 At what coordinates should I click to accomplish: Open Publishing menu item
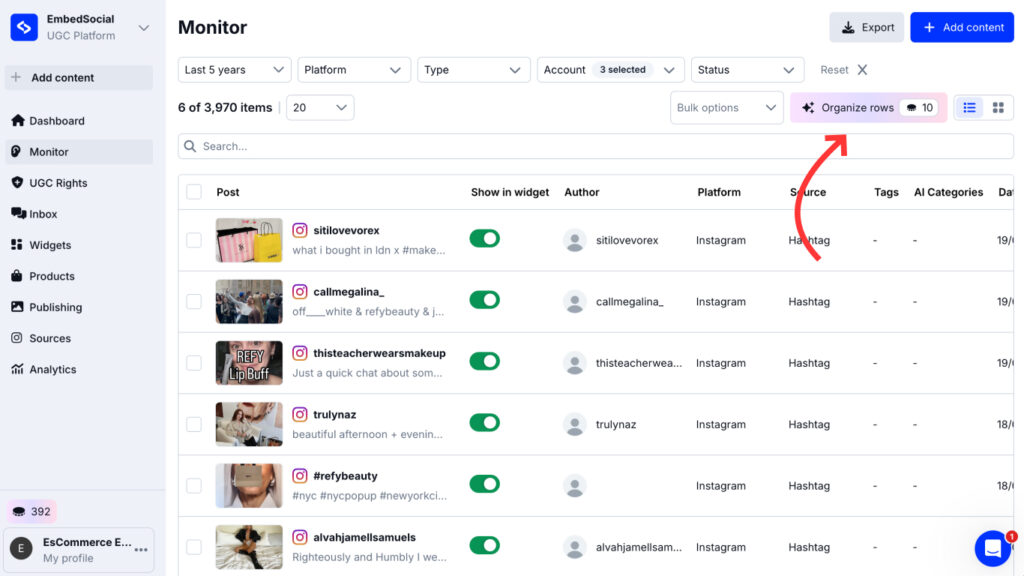pyautogui.click(x=78, y=307)
